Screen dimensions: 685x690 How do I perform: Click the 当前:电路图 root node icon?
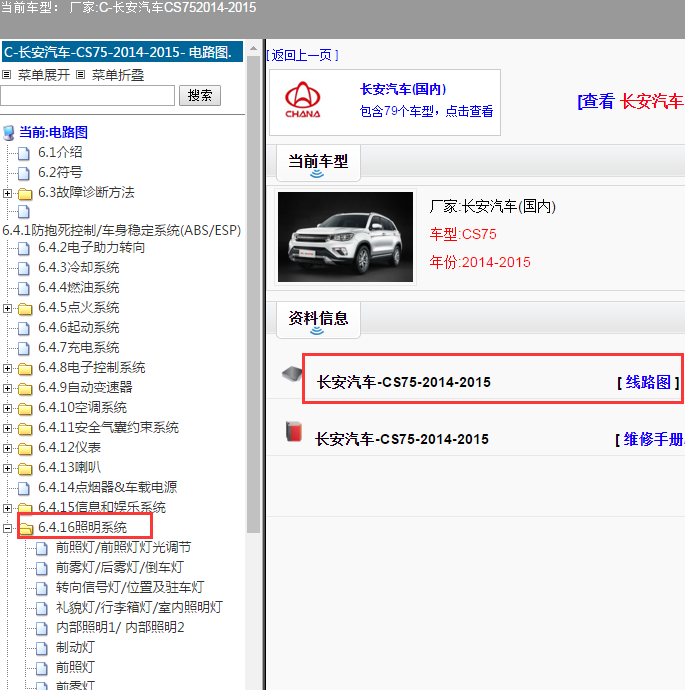[x=8, y=132]
